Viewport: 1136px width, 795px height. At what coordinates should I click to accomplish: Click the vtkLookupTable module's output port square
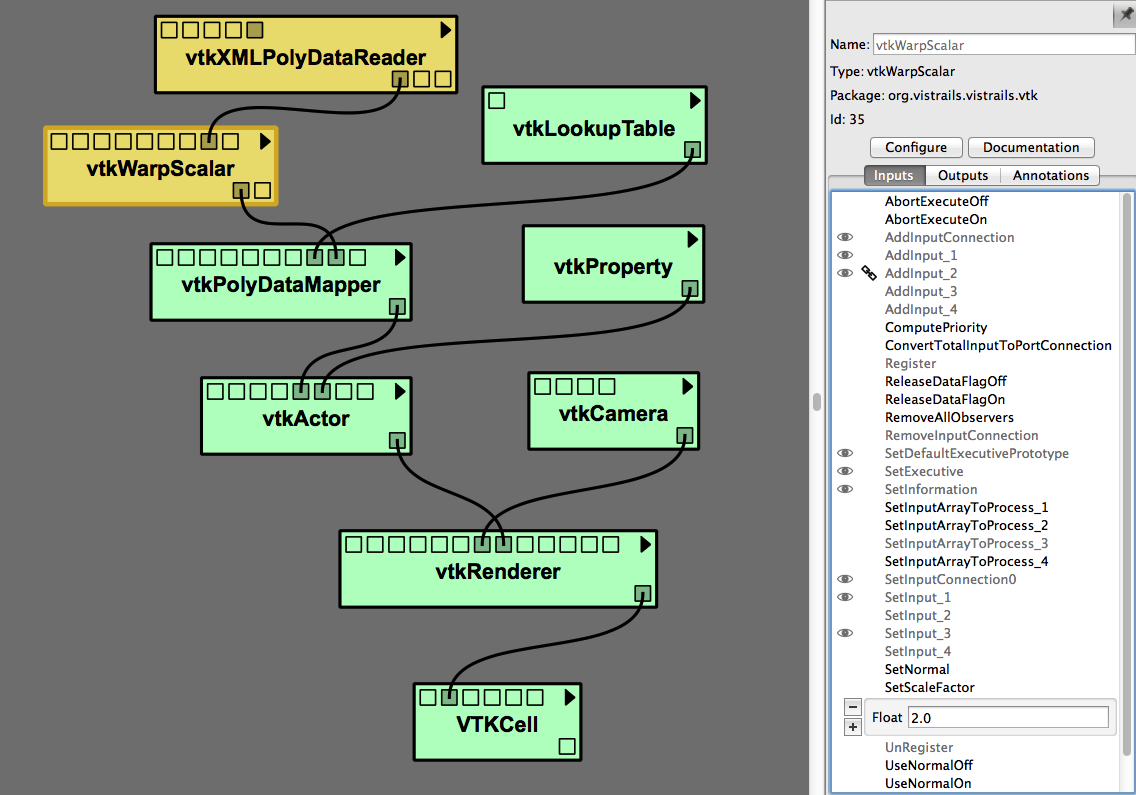click(x=692, y=150)
